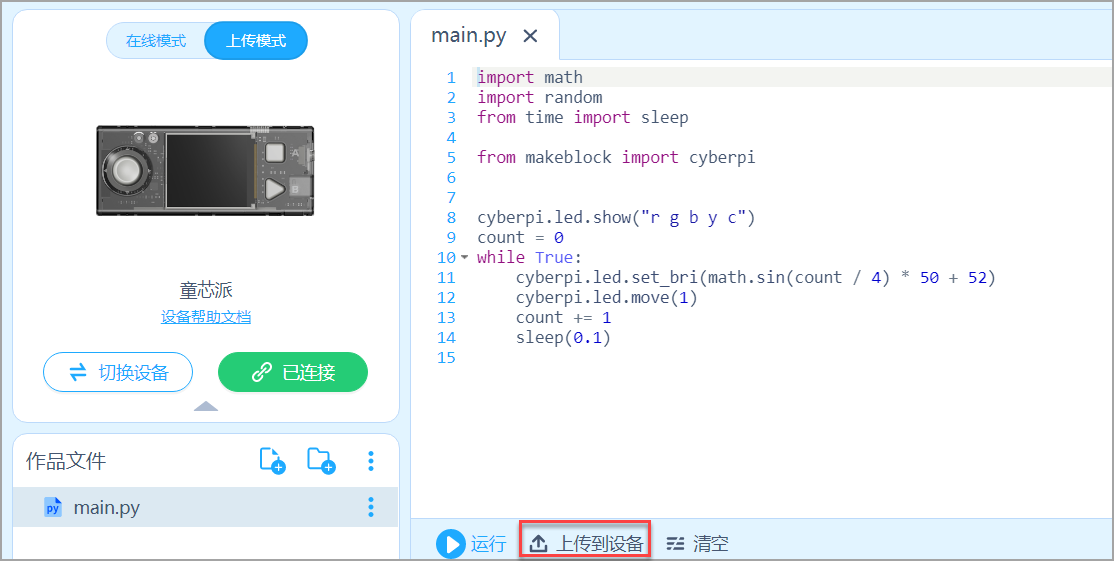Click the line 'import random'

point(540,97)
